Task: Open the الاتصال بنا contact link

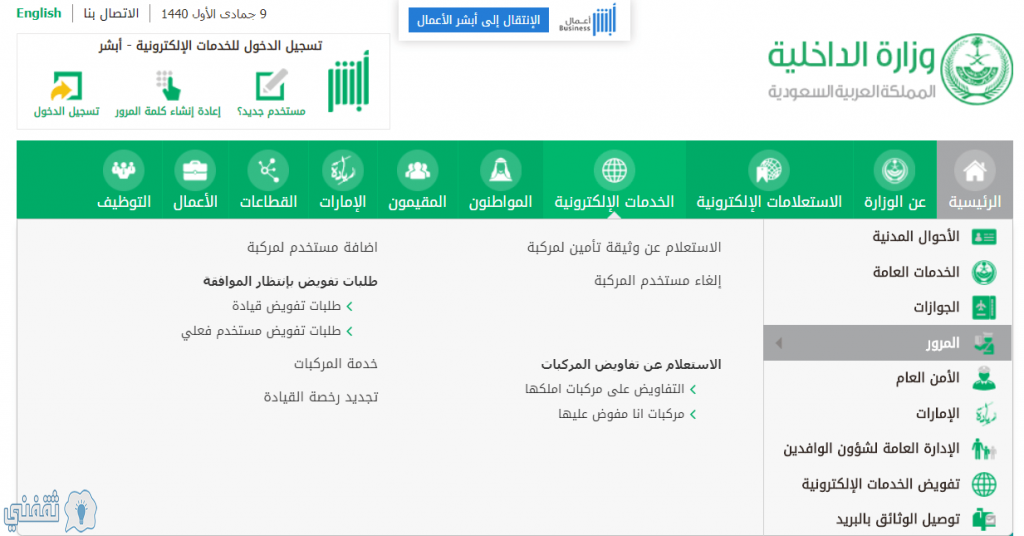Action: pyautogui.click(x=111, y=14)
